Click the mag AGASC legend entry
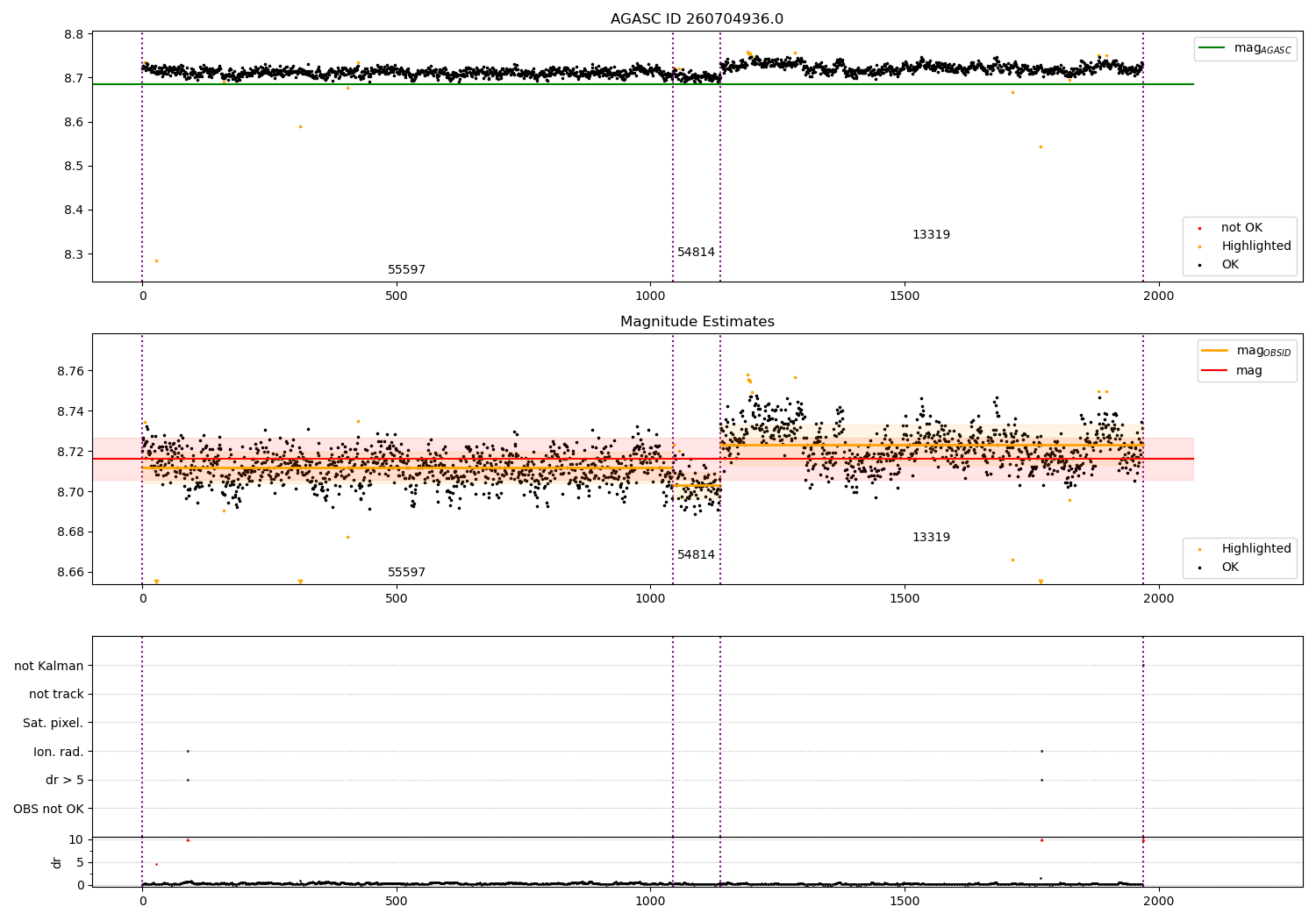Screen dimensions: 1316x921 1245,48
